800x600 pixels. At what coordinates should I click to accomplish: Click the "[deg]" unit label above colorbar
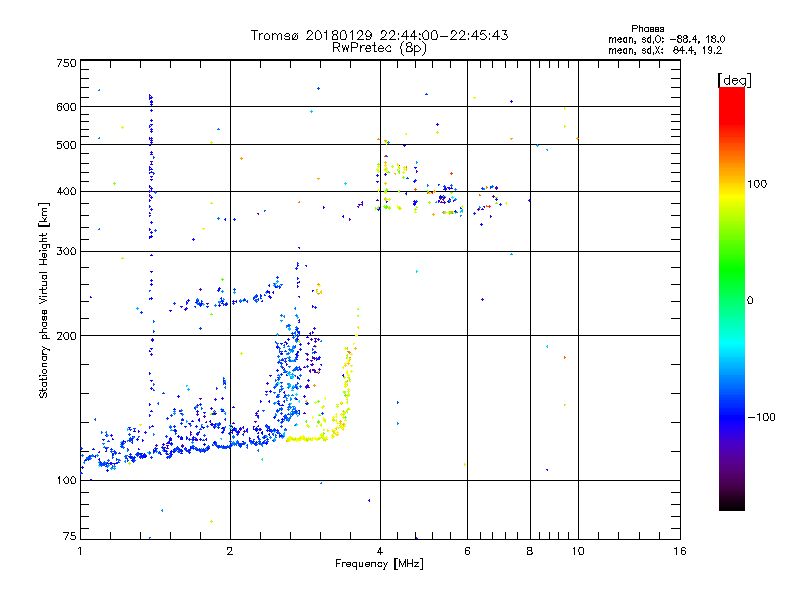734,80
